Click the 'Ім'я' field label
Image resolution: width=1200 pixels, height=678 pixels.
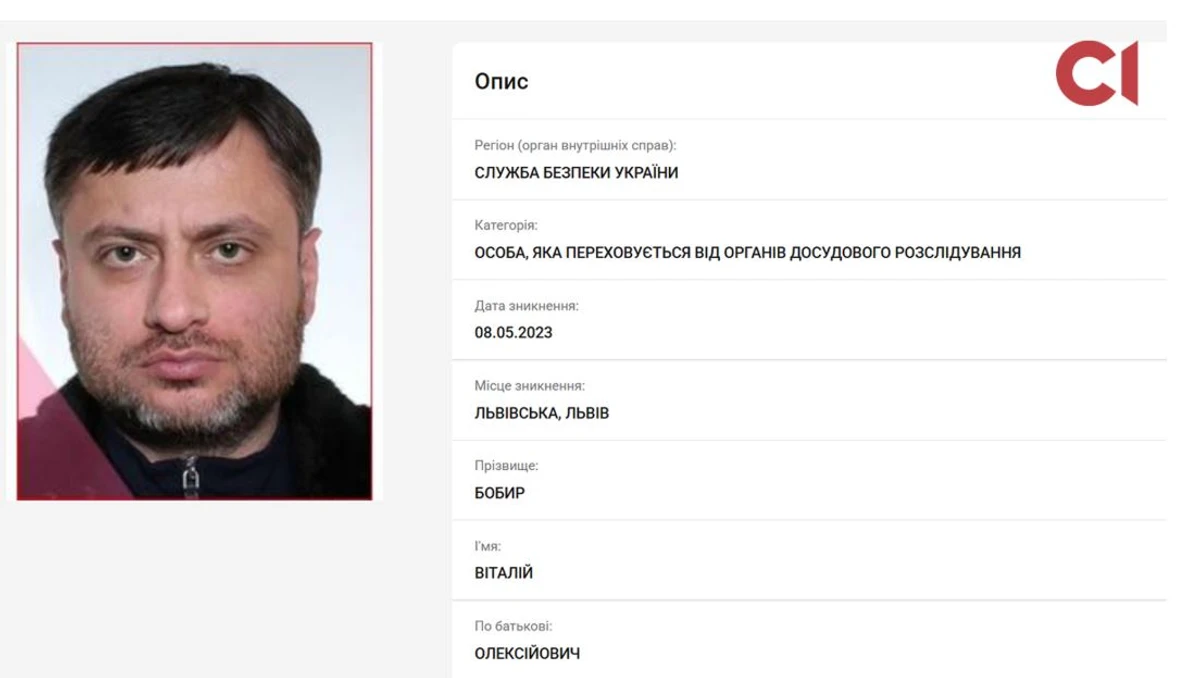coord(487,545)
